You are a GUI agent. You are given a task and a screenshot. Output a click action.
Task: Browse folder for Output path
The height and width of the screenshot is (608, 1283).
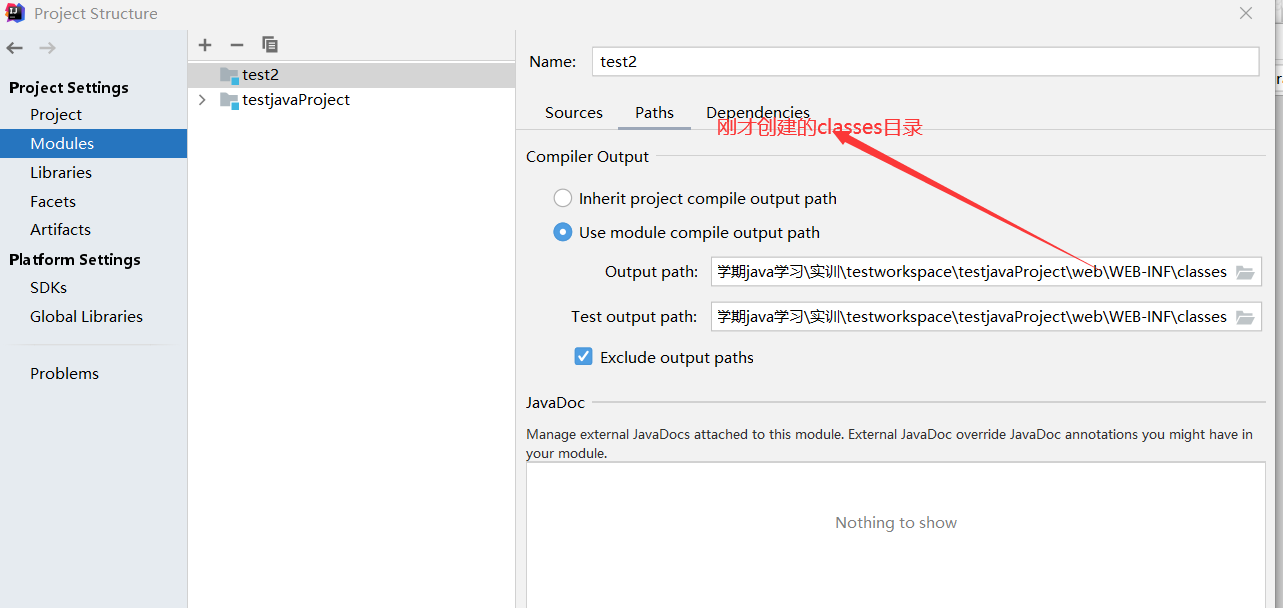(1245, 272)
